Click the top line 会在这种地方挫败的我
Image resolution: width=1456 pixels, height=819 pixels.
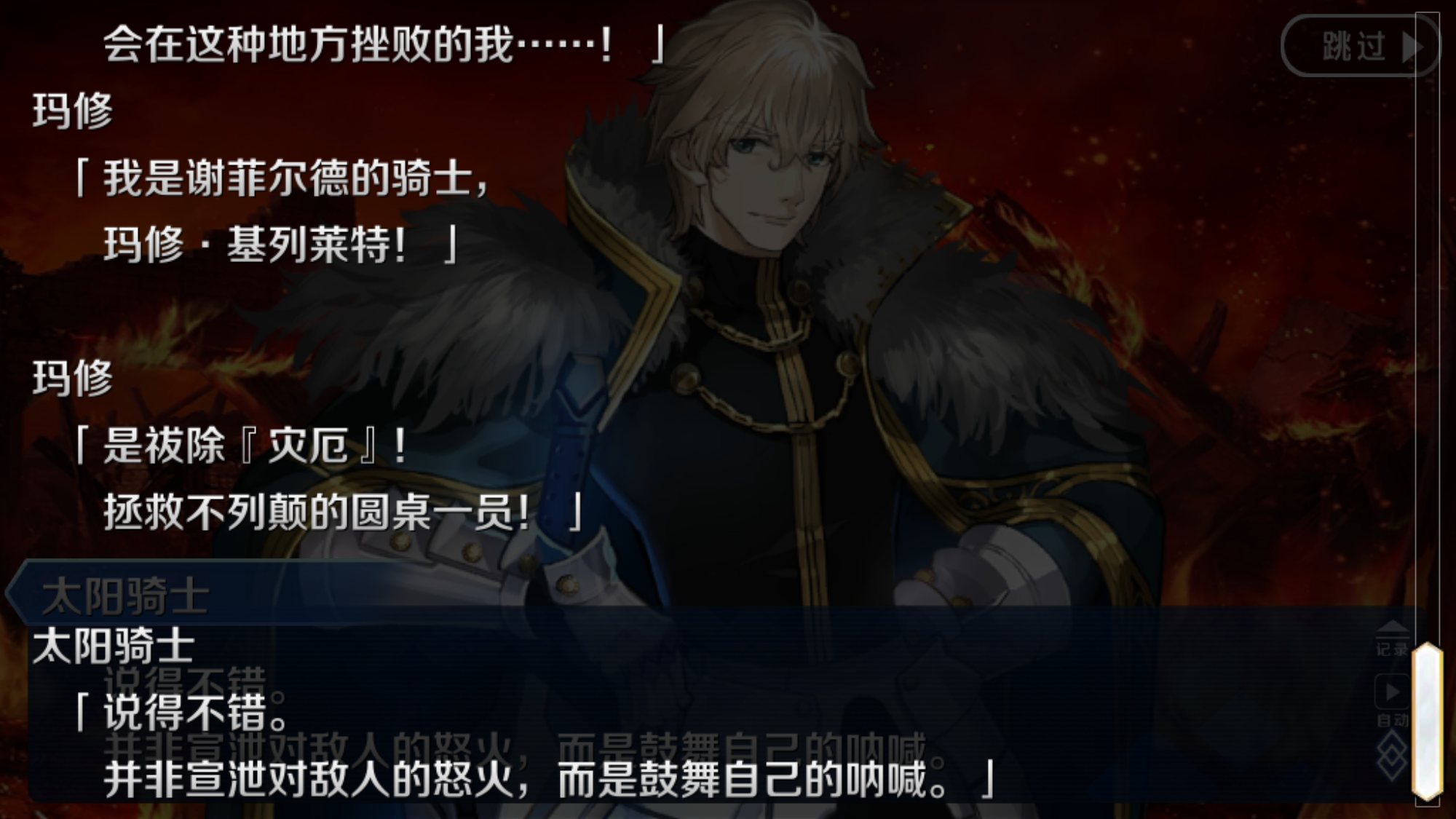coord(384,44)
